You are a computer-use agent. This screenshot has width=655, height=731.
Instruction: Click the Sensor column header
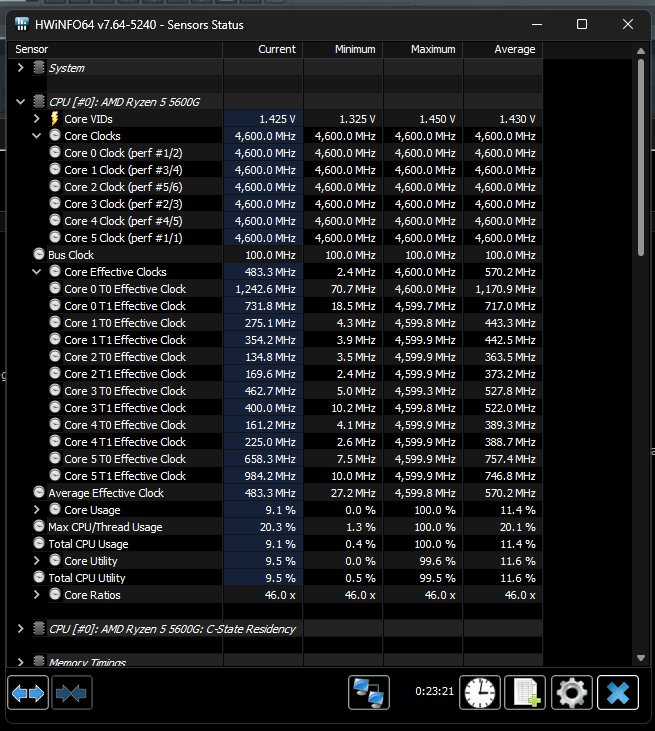[115, 49]
